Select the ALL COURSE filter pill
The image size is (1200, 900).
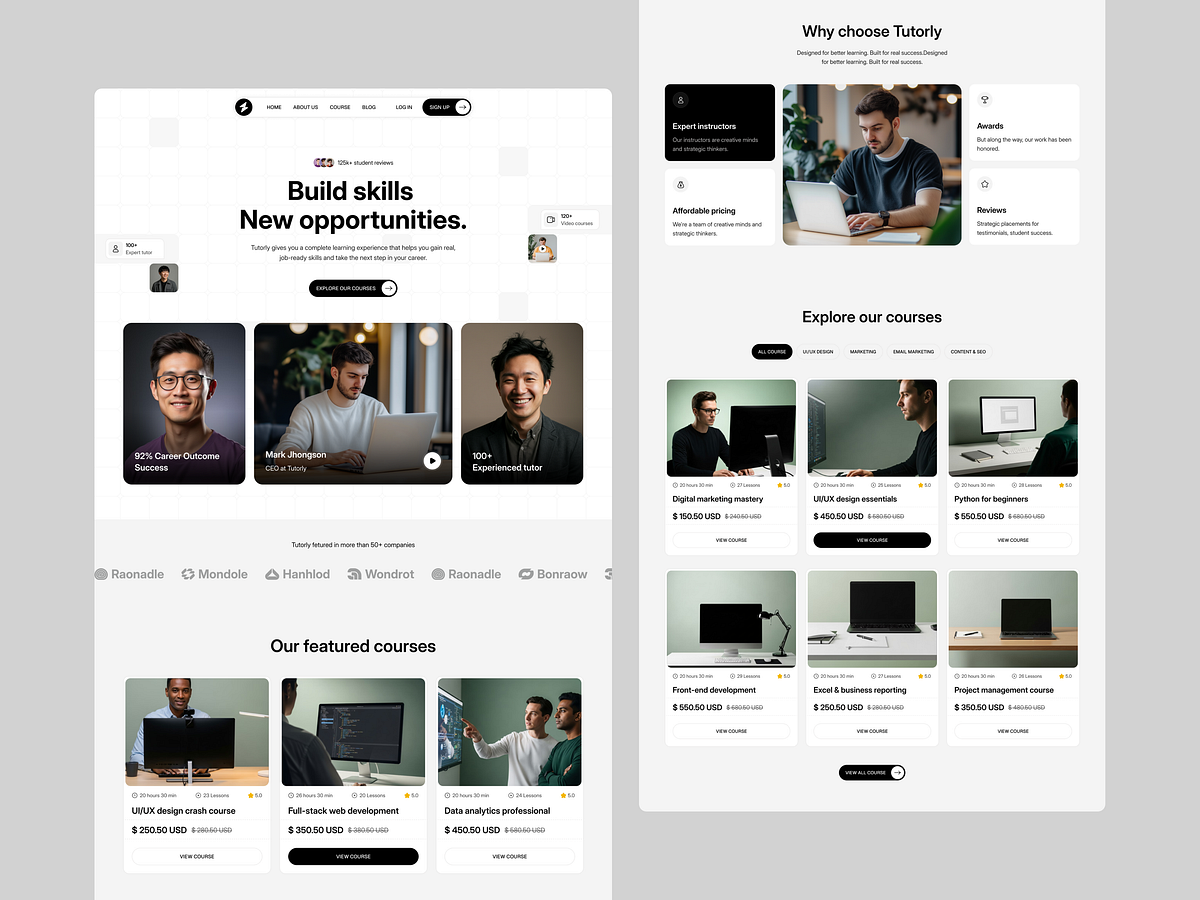(x=771, y=351)
